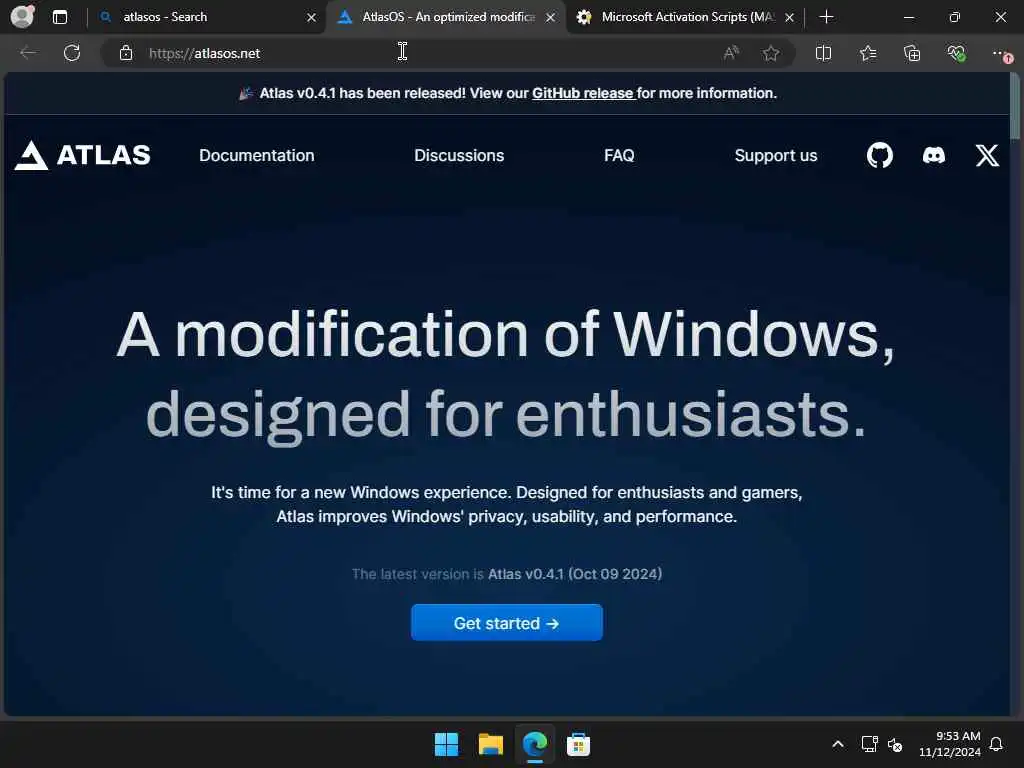The width and height of the screenshot is (1024, 768).
Task: Click 'Atlas v0.4.1 (Oct 09 2024)' version text
Action: 575,574
